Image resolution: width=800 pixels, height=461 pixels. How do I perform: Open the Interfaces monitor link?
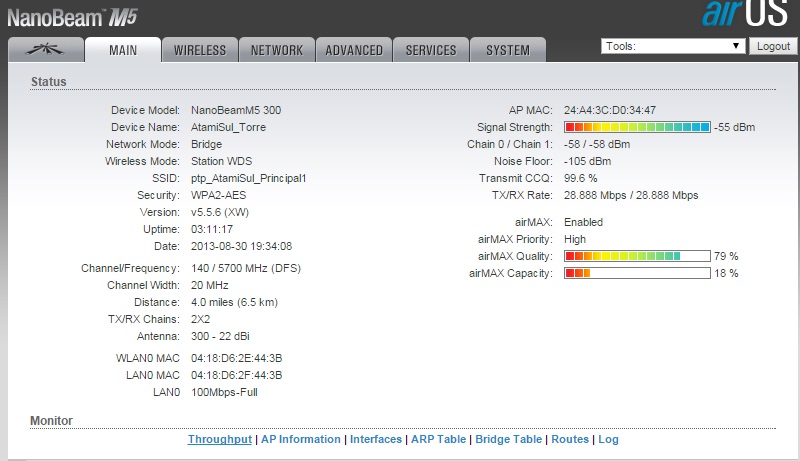(376, 439)
